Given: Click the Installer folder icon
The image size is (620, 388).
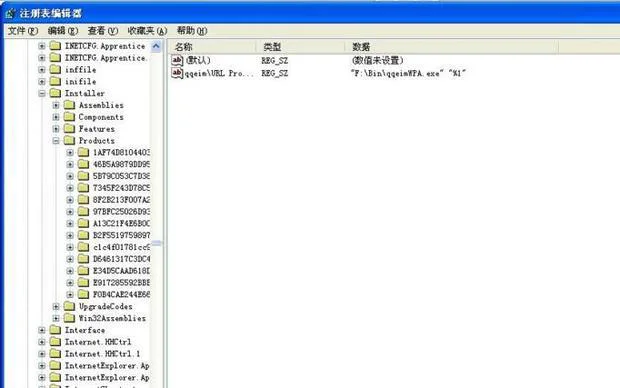Looking at the screenshot, I should pyautogui.click(x=55, y=93).
